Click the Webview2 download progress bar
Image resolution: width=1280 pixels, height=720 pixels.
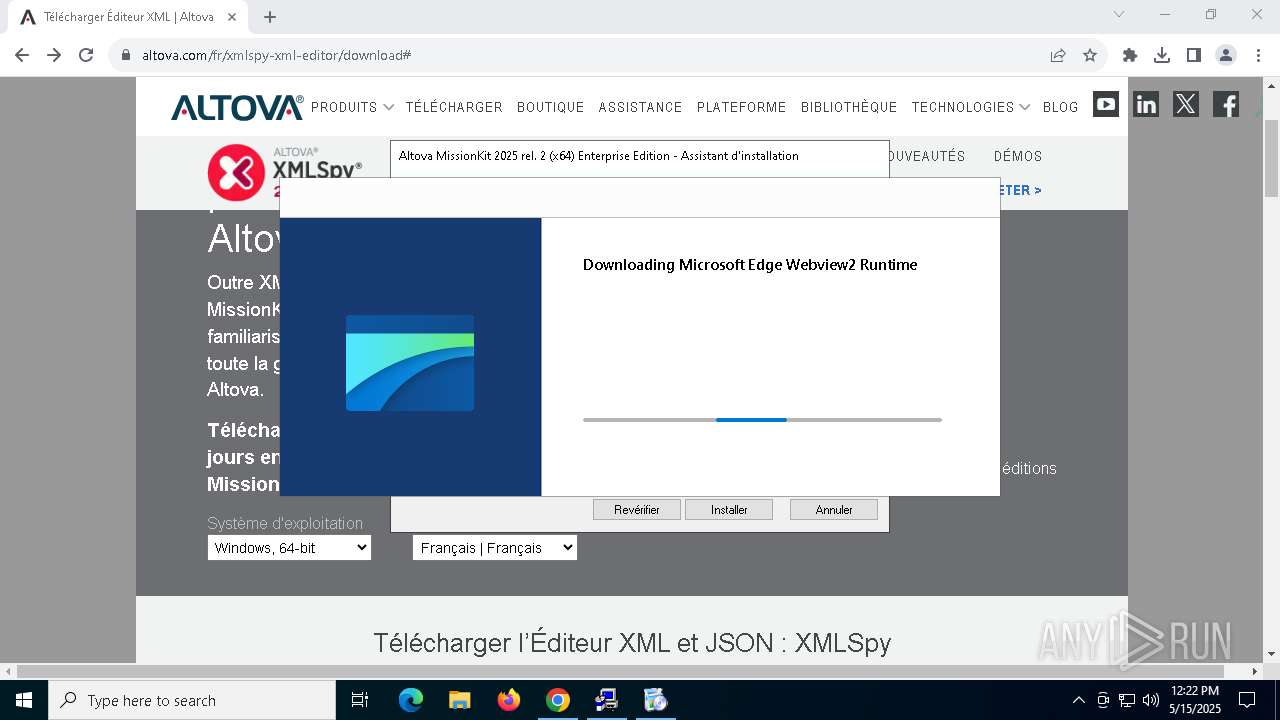(x=762, y=420)
